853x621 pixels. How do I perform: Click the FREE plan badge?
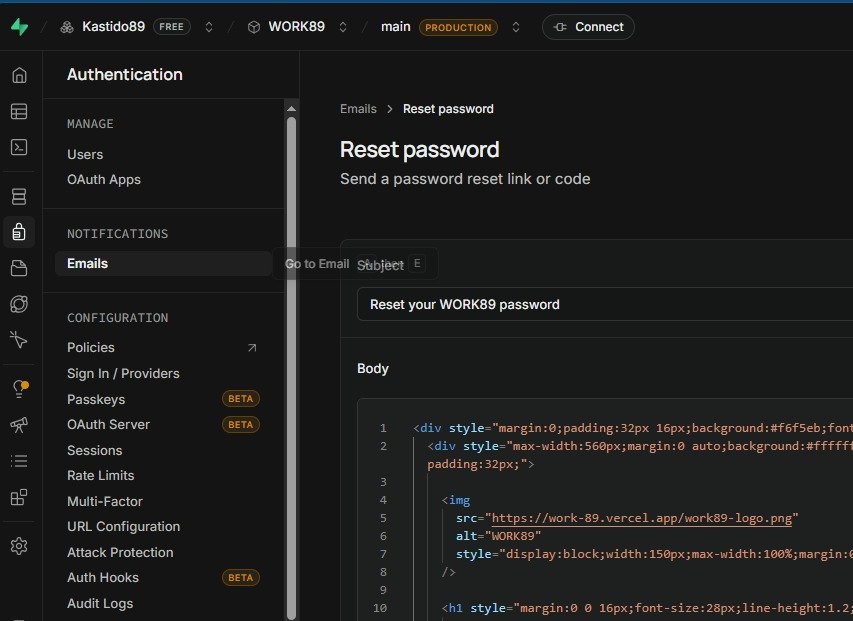coord(172,27)
